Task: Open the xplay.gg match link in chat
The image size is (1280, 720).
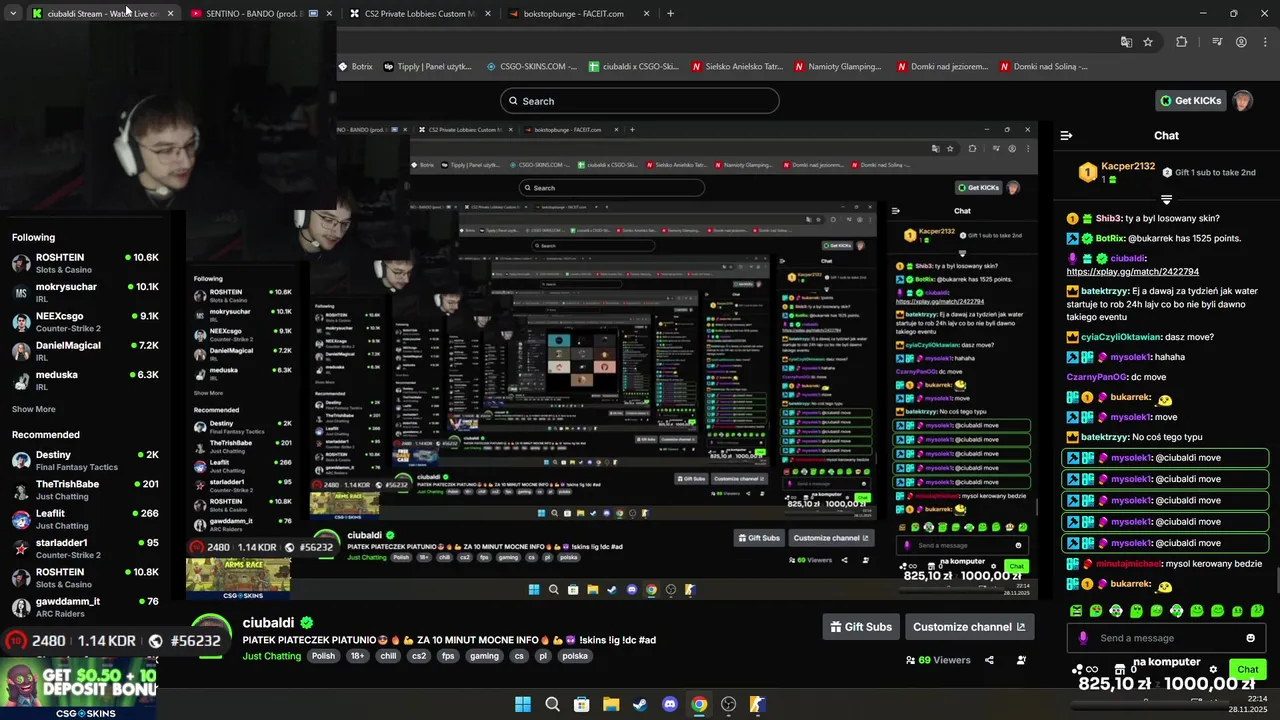Action: tap(1132, 272)
